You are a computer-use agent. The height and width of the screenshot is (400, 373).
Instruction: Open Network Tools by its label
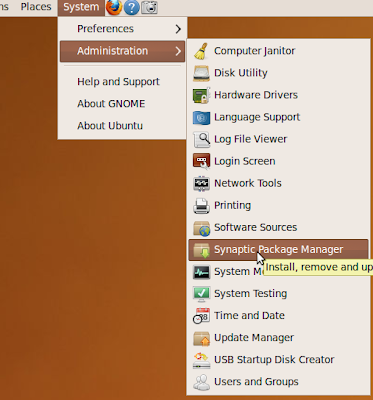click(x=248, y=183)
